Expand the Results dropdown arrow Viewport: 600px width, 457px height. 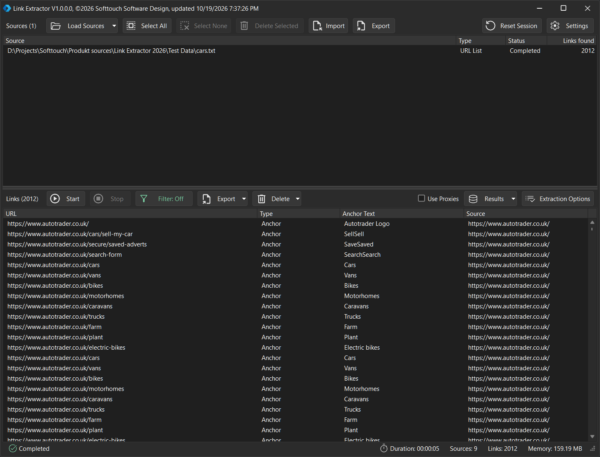[514, 199]
